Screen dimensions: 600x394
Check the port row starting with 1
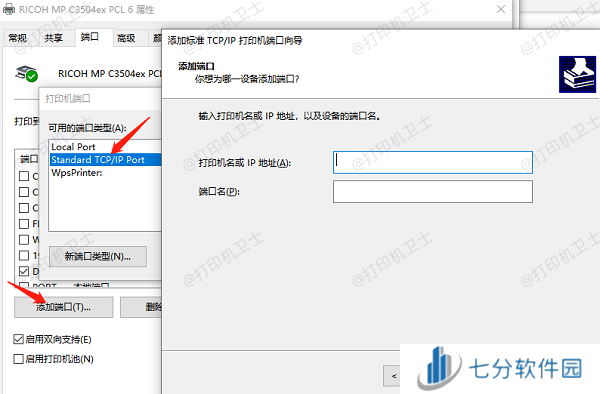[24, 256]
